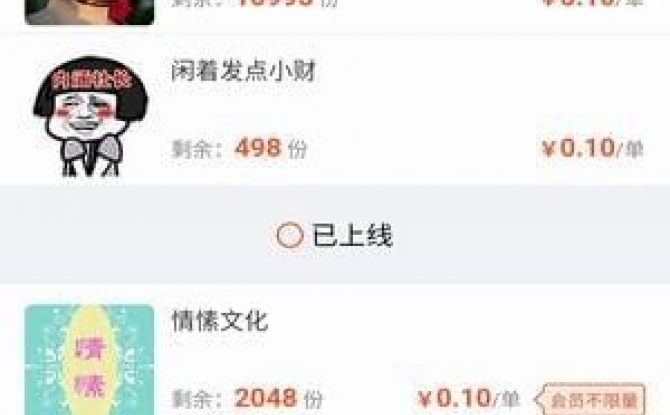Screen dimensions: 670x415
Task: Click ¥0.10/单 price for 闲着发点小财
Action: click(592, 148)
